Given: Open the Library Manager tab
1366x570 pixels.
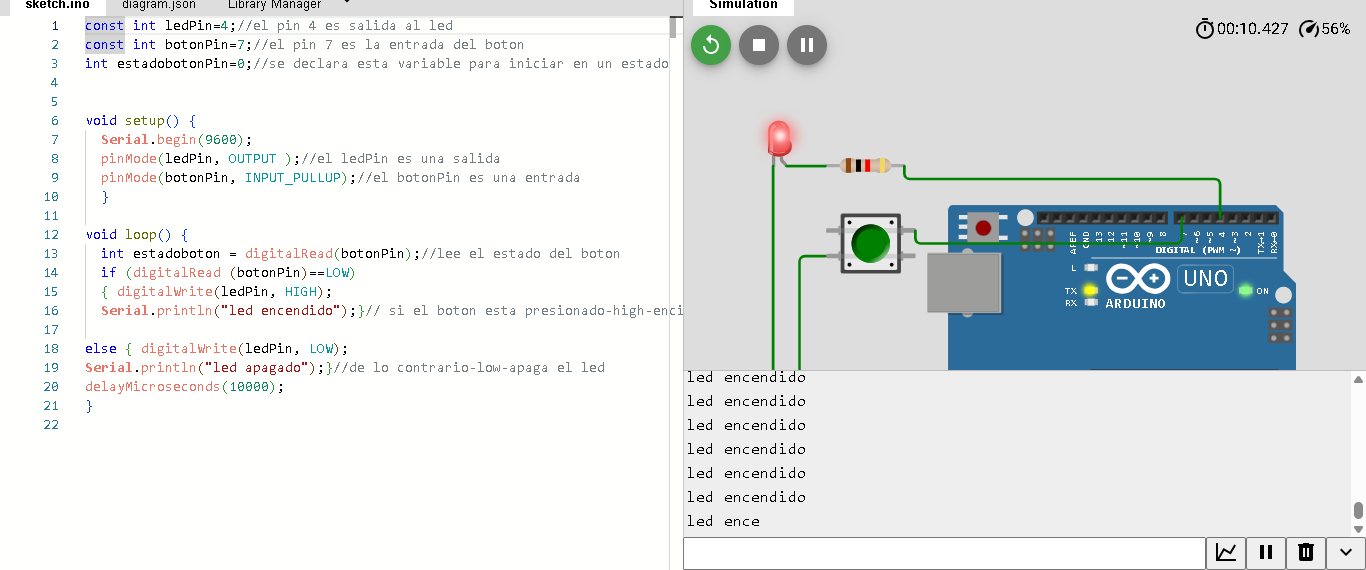Looking at the screenshot, I should (x=275, y=5).
